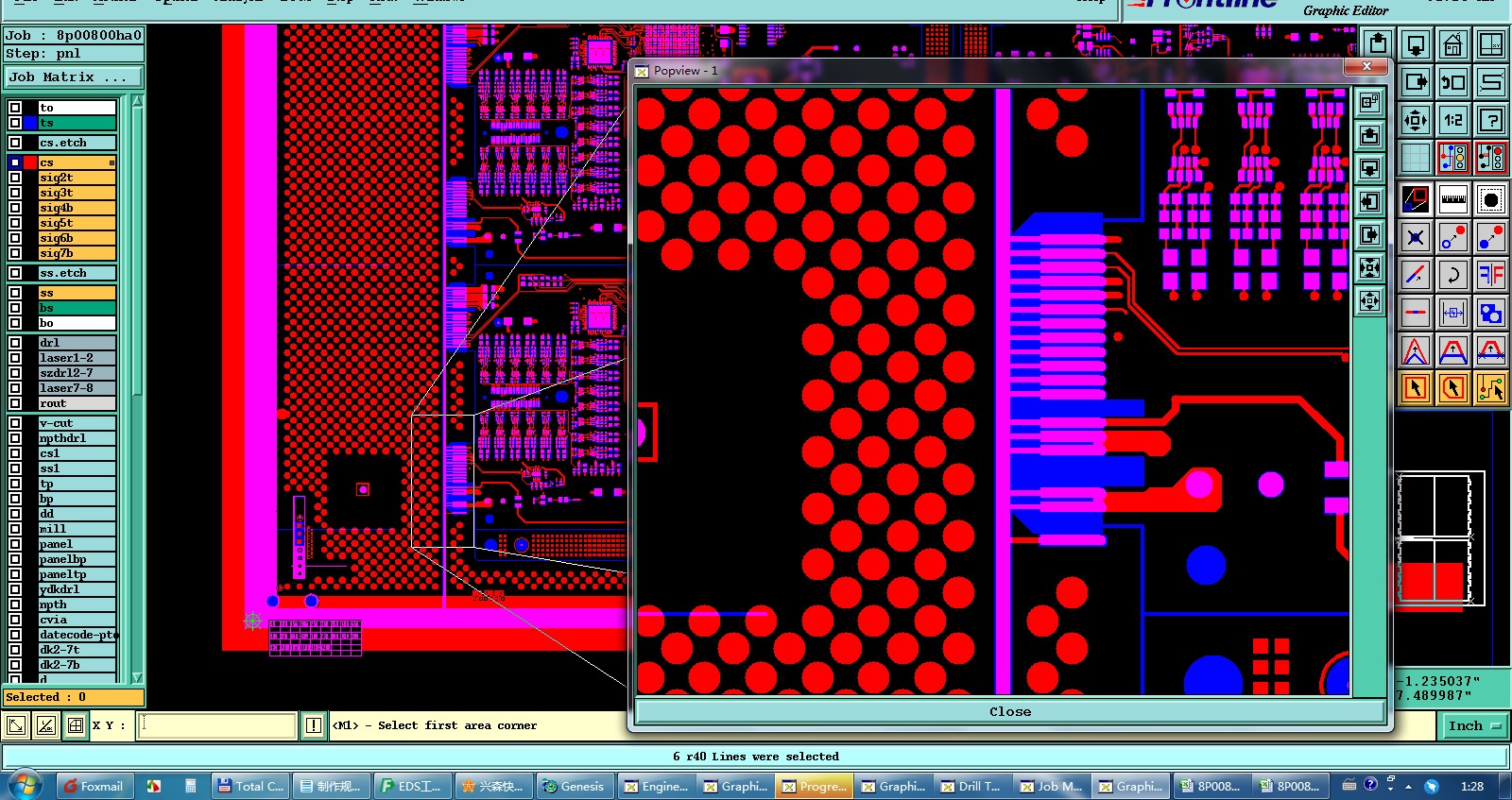1512x800 pixels.
Task: Click the X snap point icon
Action: [x=1416, y=237]
